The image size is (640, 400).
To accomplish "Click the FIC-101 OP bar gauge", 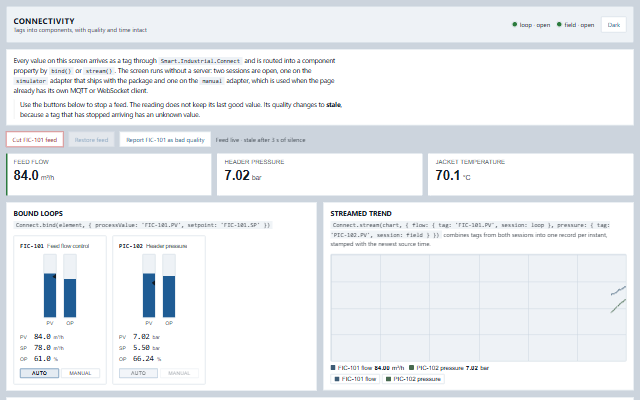I will (x=70, y=286).
